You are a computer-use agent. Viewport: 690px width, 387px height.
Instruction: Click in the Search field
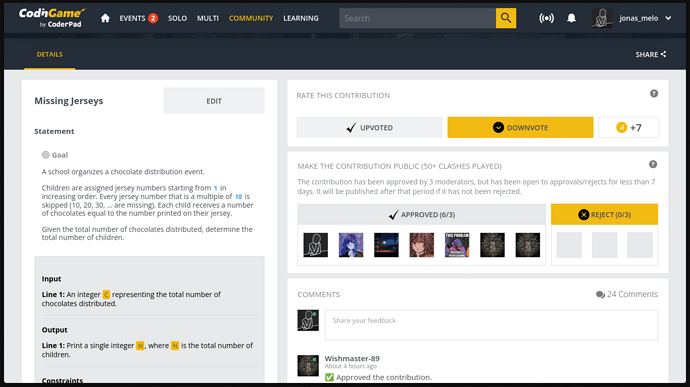pos(417,18)
